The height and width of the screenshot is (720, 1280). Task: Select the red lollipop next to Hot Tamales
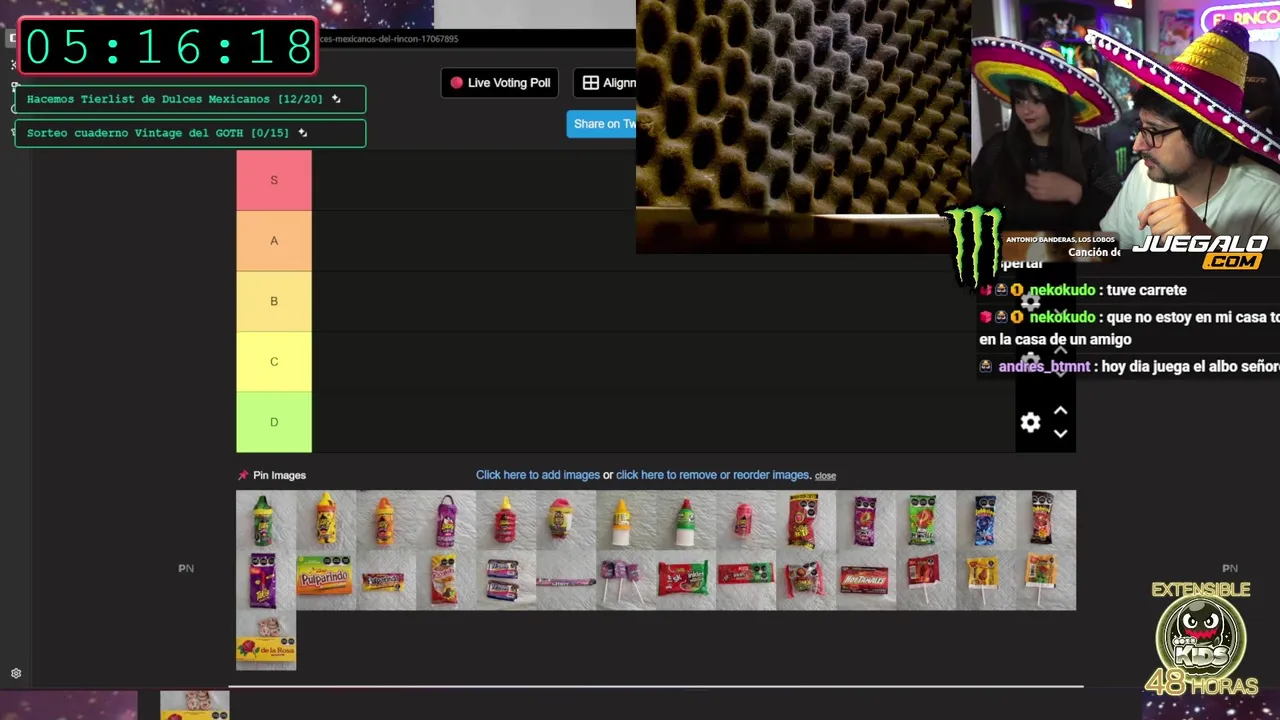(x=926, y=580)
